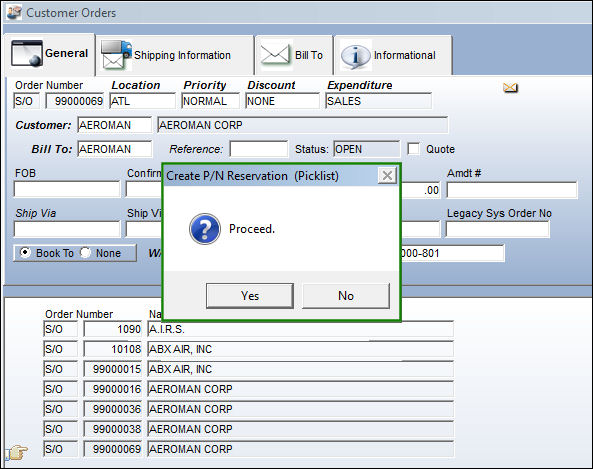The width and height of the screenshot is (593, 469).
Task: Enable the Quote checkbox
Action: [413, 149]
